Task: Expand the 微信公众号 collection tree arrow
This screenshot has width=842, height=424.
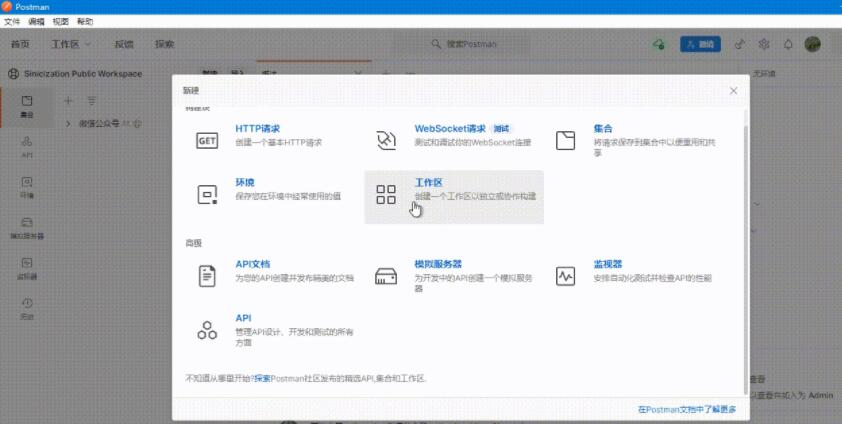Action: click(68, 123)
